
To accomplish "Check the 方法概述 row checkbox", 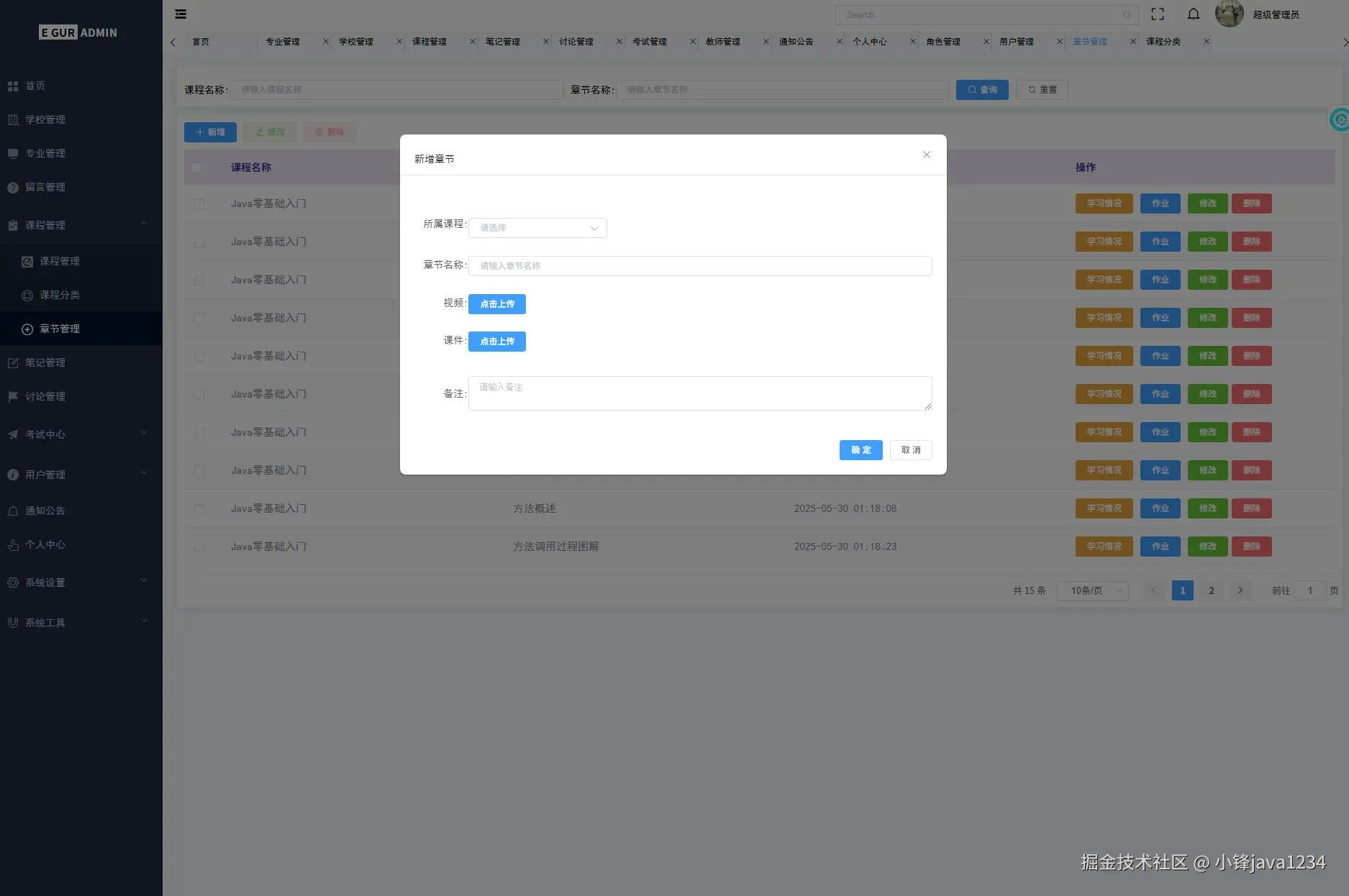I will point(199,509).
